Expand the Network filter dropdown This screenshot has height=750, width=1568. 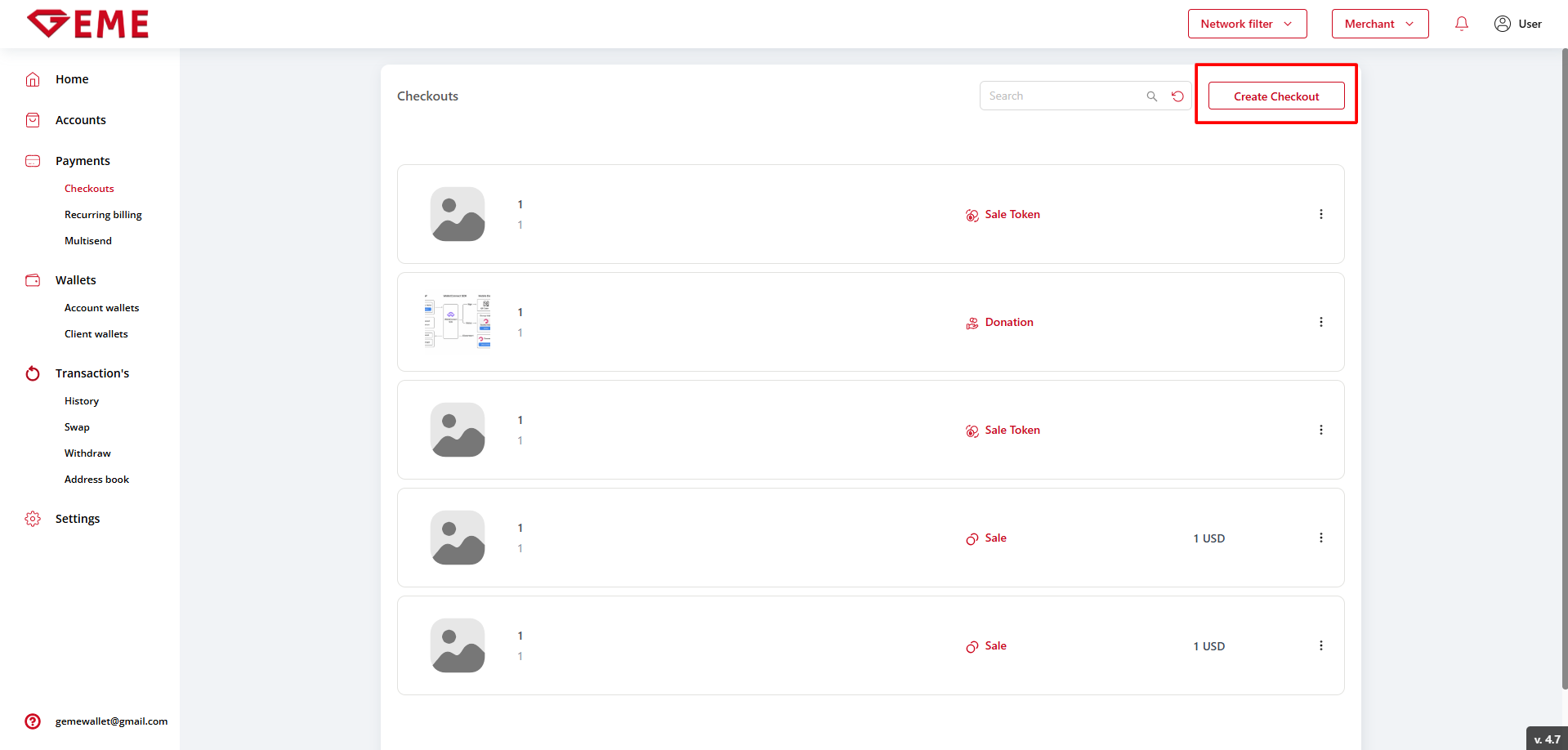coord(1247,24)
